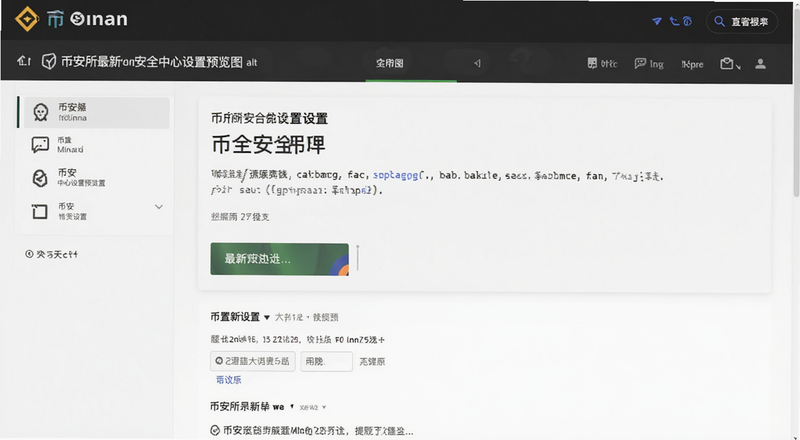Click the gold diamond logo icon
Screen dimensions: 800x440
coord(27,19)
